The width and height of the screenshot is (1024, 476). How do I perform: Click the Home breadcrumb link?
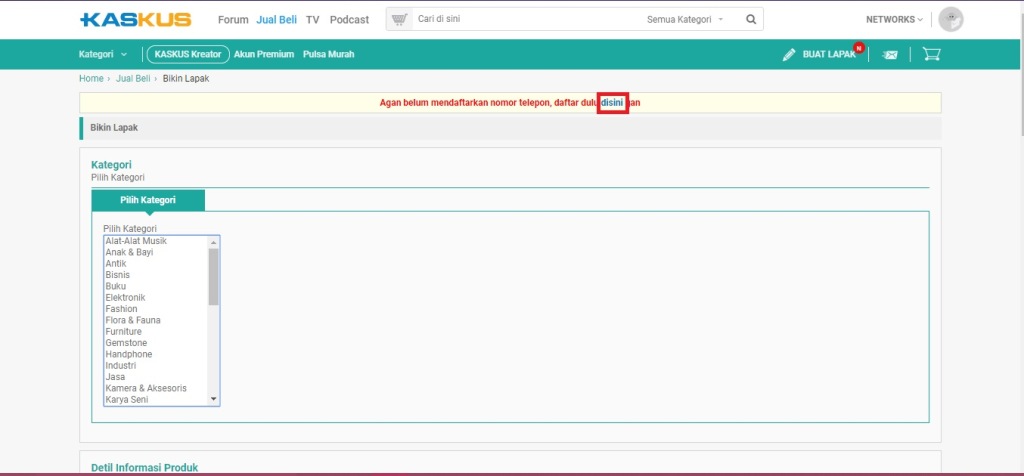(x=91, y=78)
